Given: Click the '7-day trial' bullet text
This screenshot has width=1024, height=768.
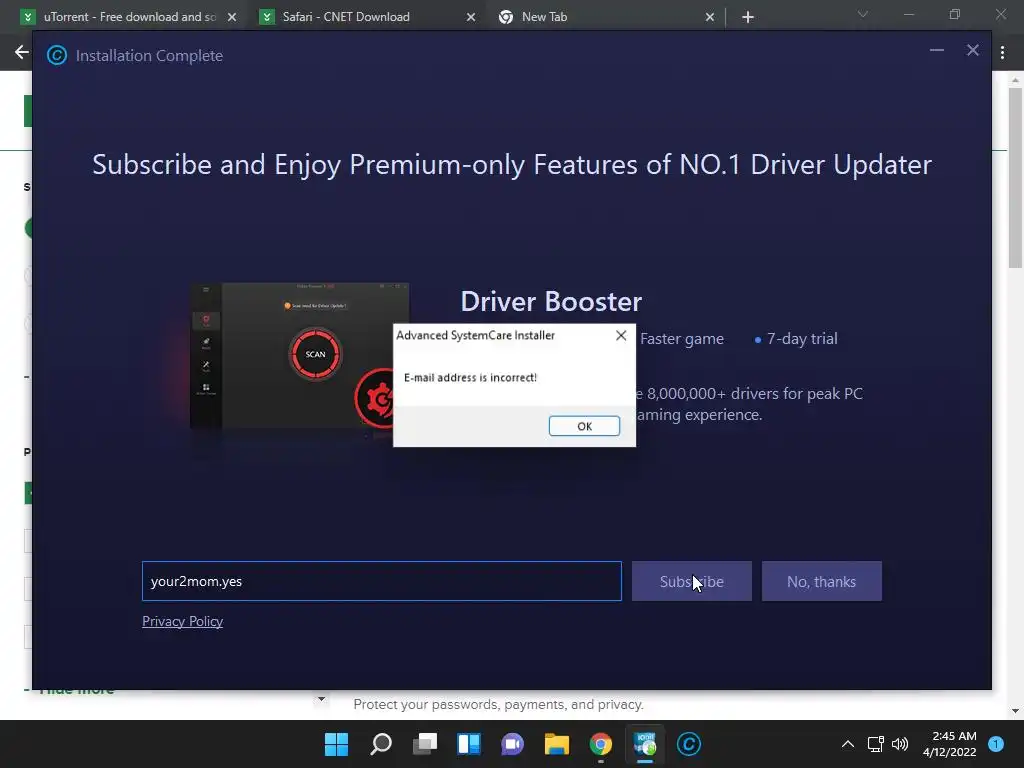Looking at the screenshot, I should click(801, 339).
